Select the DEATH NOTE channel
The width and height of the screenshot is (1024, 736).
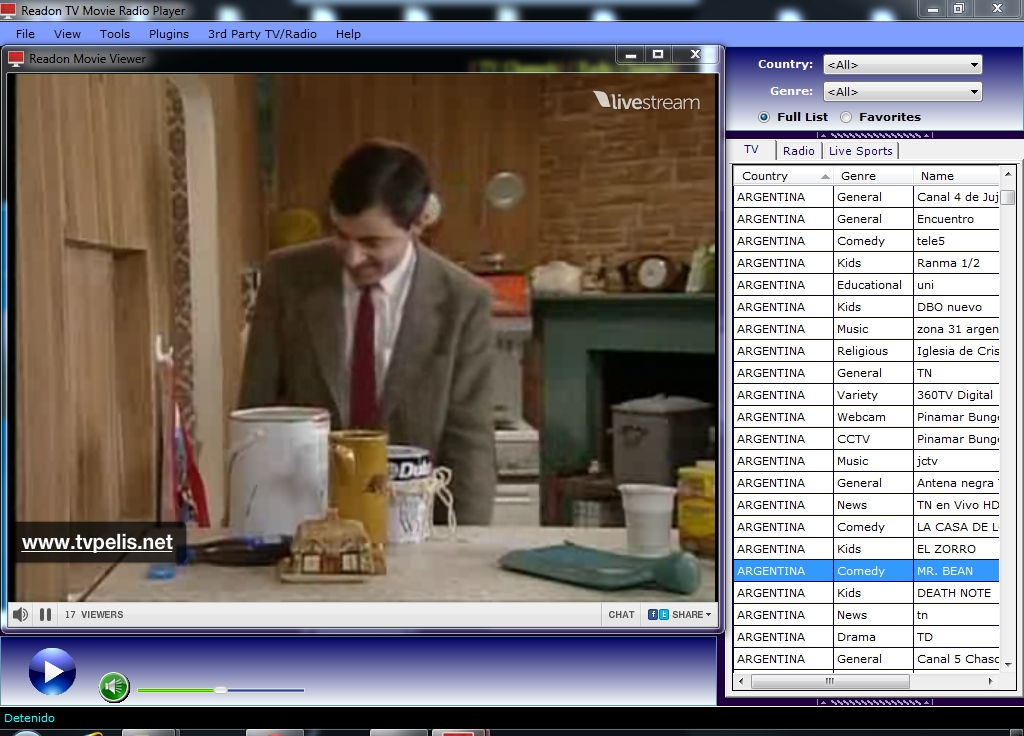click(x=866, y=593)
